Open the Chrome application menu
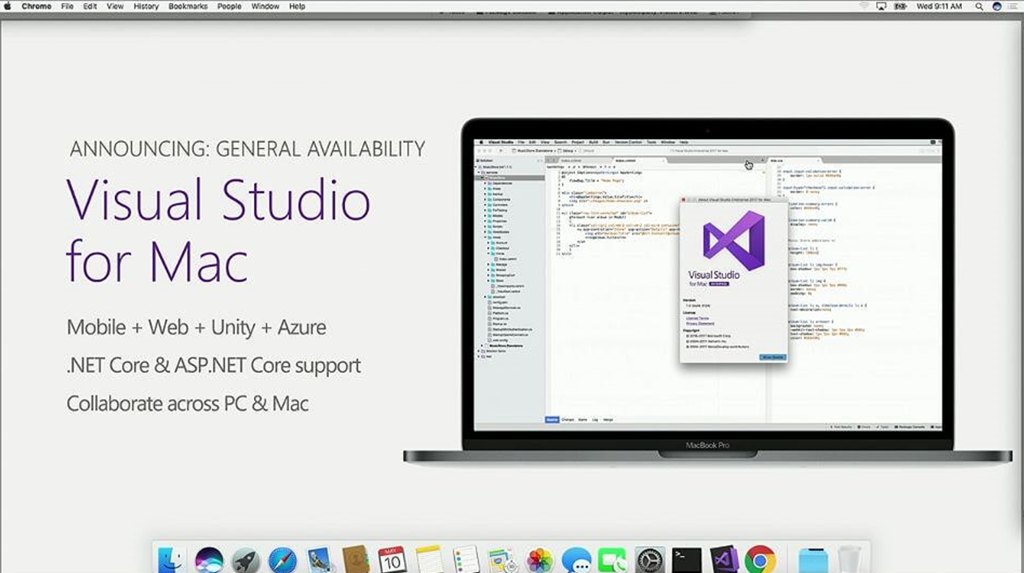This screenshot has width=1024, height=573. [37, 6]
